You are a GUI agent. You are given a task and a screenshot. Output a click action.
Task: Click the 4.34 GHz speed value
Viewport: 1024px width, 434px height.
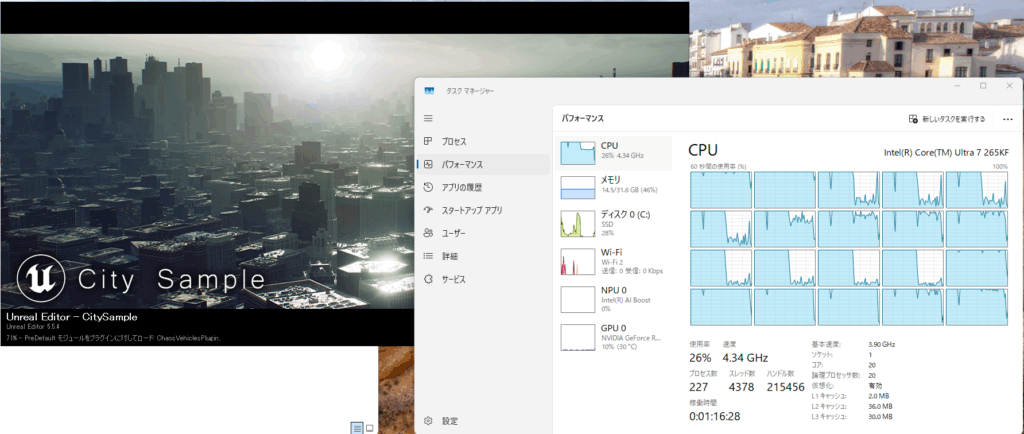point(745,358)
